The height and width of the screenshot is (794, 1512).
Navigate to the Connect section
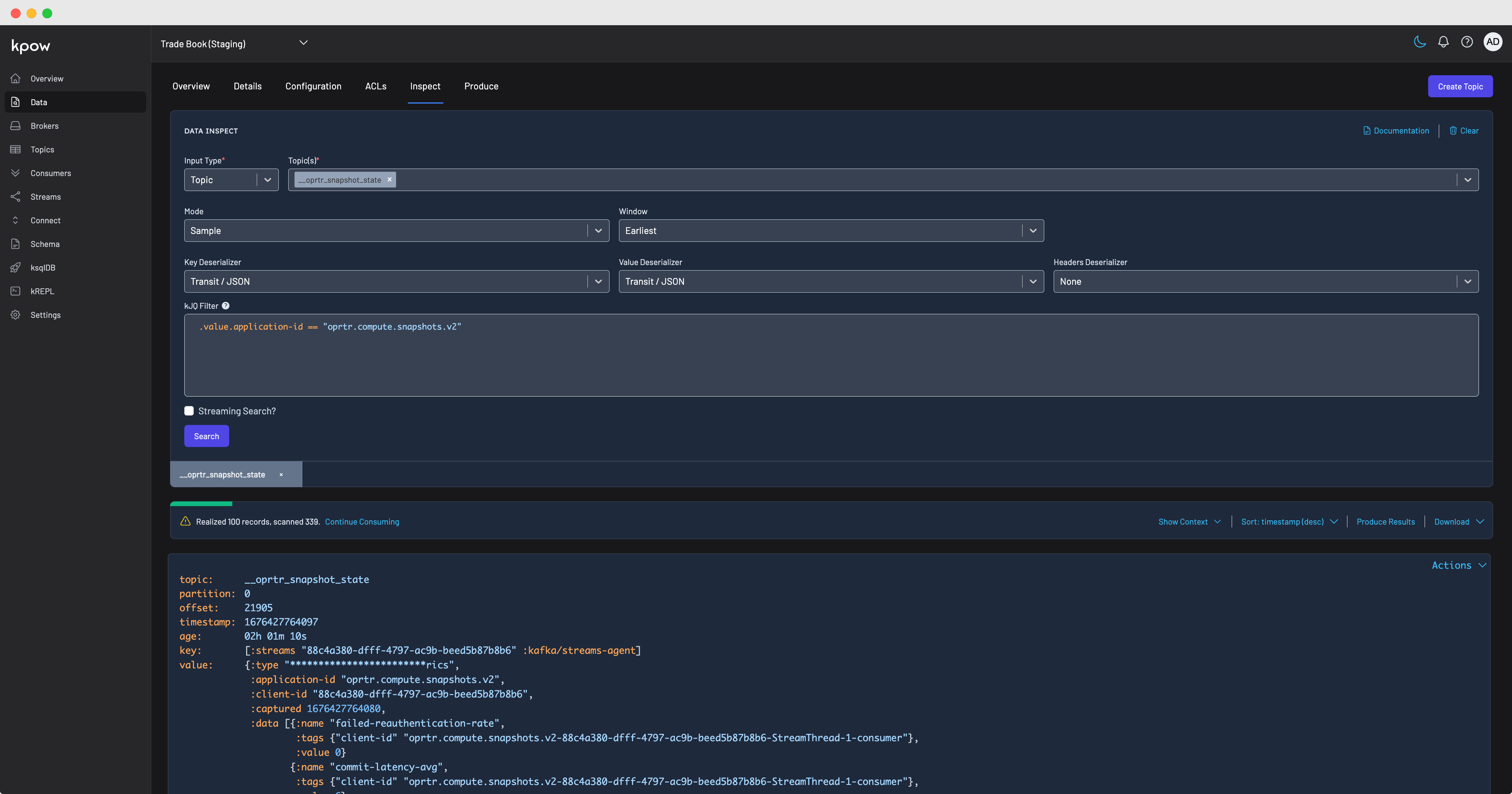(x=45, y=220)
